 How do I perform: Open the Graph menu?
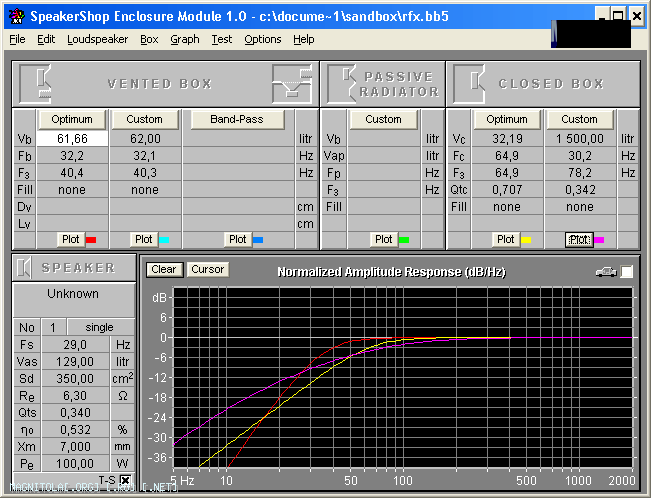[x=185, y=39]
